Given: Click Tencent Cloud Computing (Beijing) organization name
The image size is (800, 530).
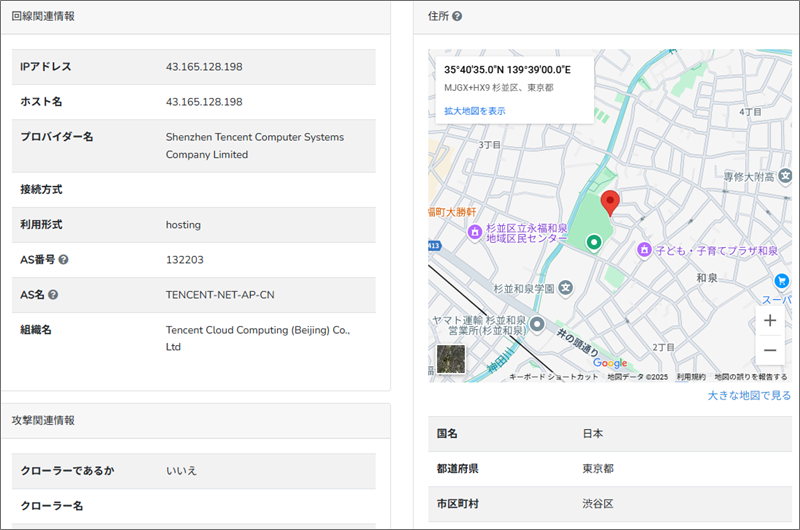Looking at the screenshot, I should (258, 338).
